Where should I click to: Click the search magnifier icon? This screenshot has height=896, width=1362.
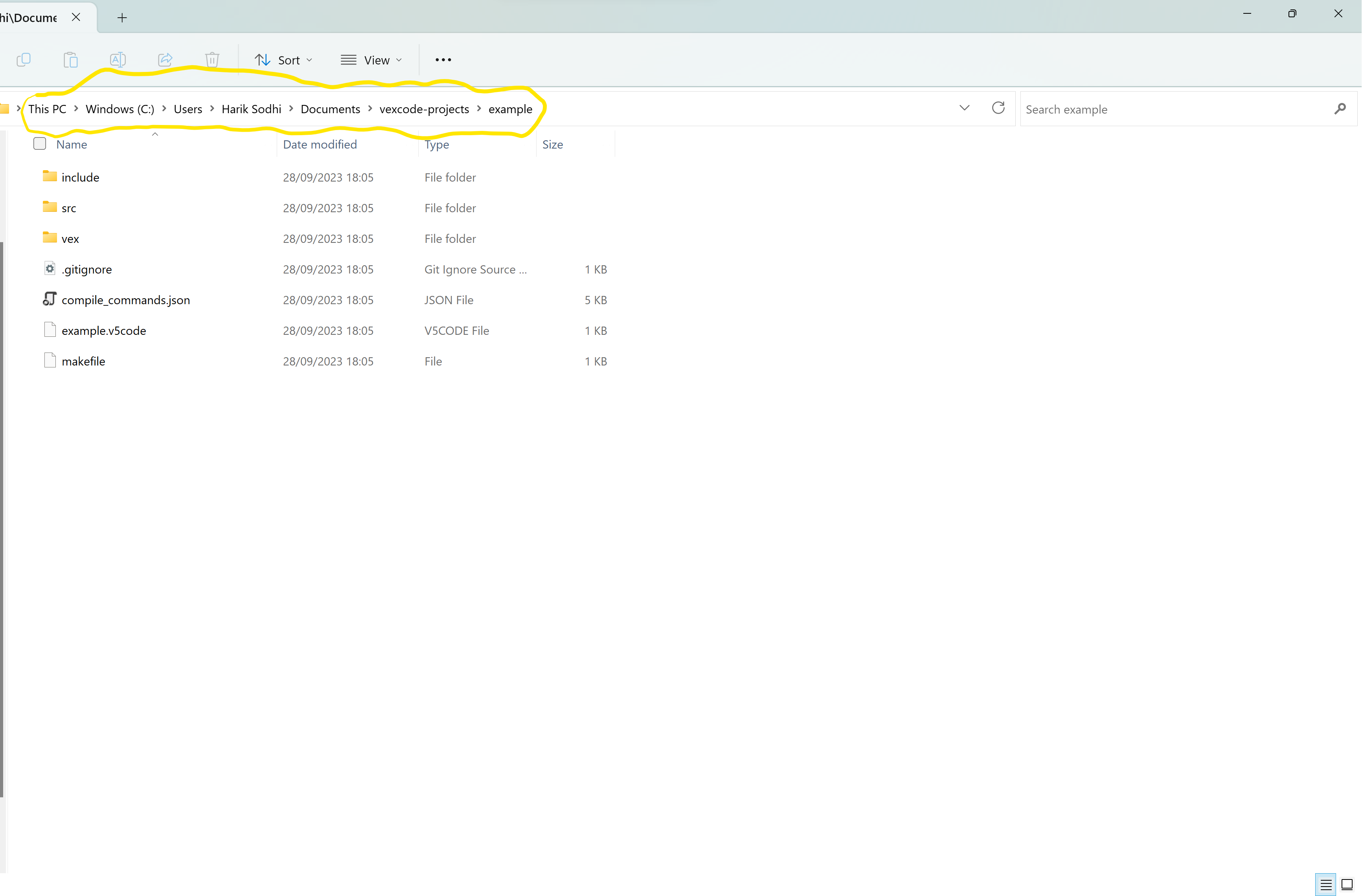click(1340, 109)
